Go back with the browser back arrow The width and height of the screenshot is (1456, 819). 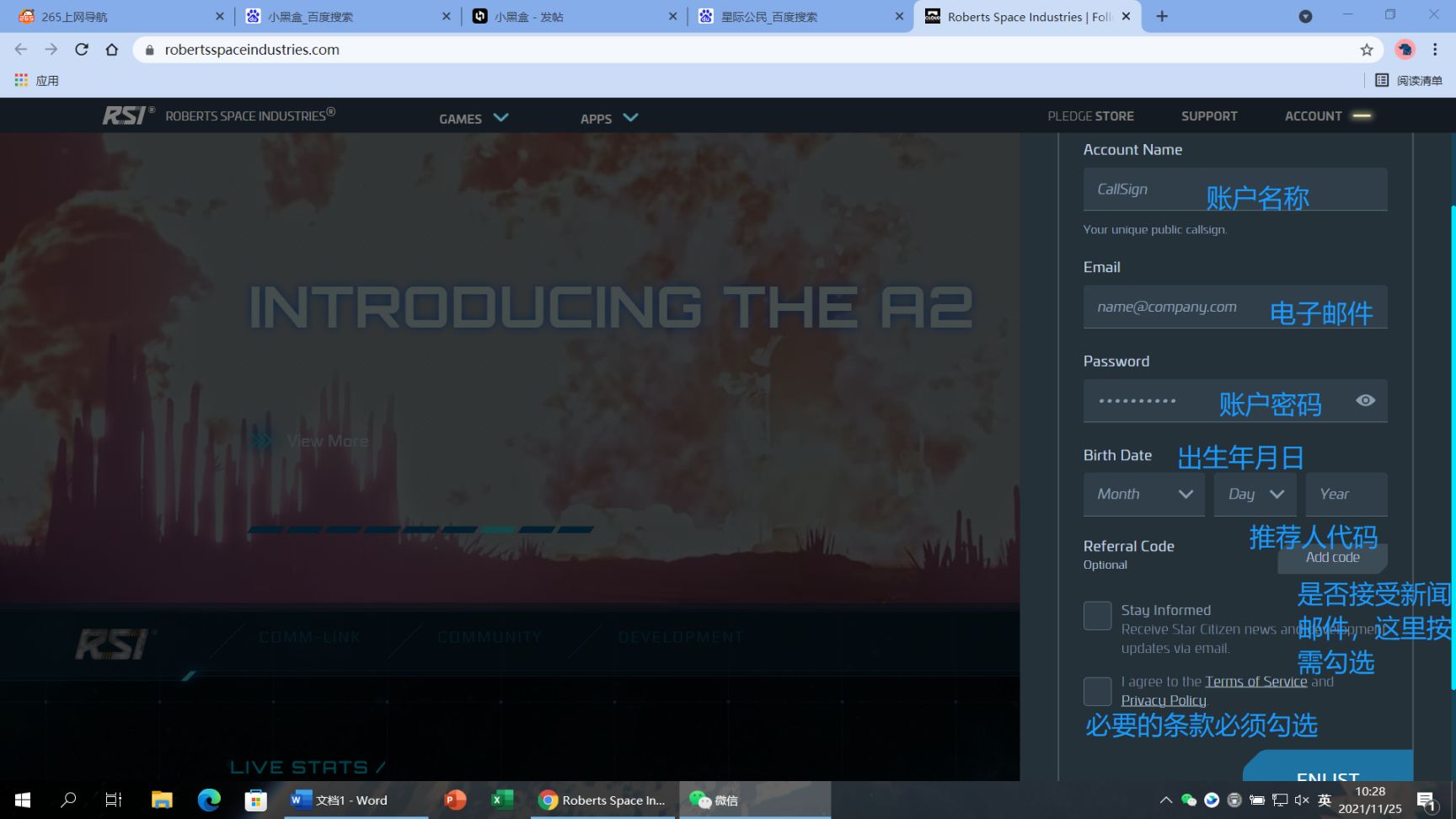pyautogui.click(x=21, y=50)
